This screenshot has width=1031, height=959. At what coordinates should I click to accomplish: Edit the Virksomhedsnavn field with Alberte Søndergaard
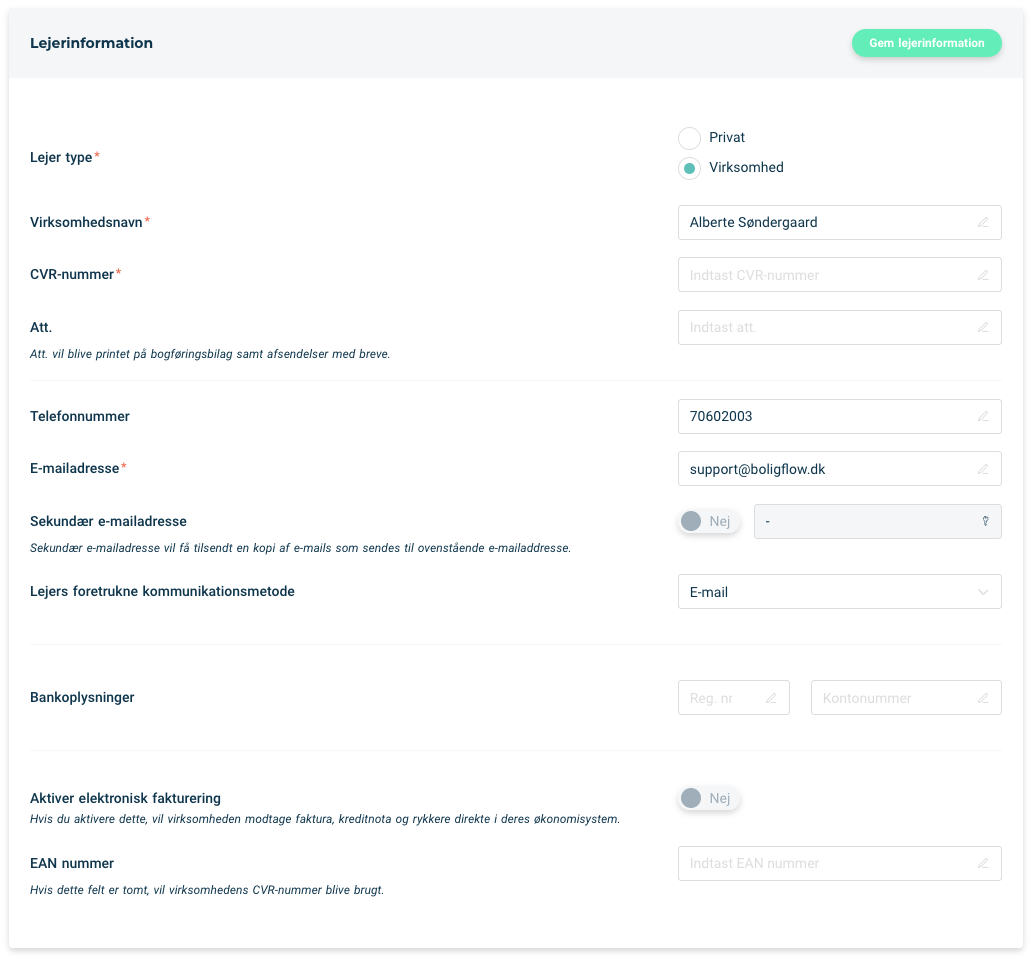coord(839,222)
